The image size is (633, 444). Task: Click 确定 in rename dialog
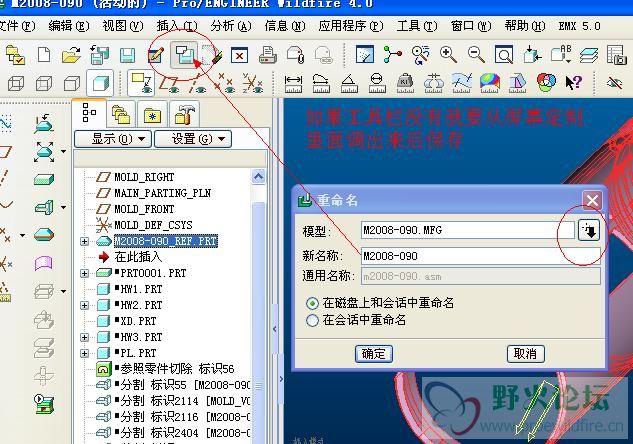click(374, 354)
